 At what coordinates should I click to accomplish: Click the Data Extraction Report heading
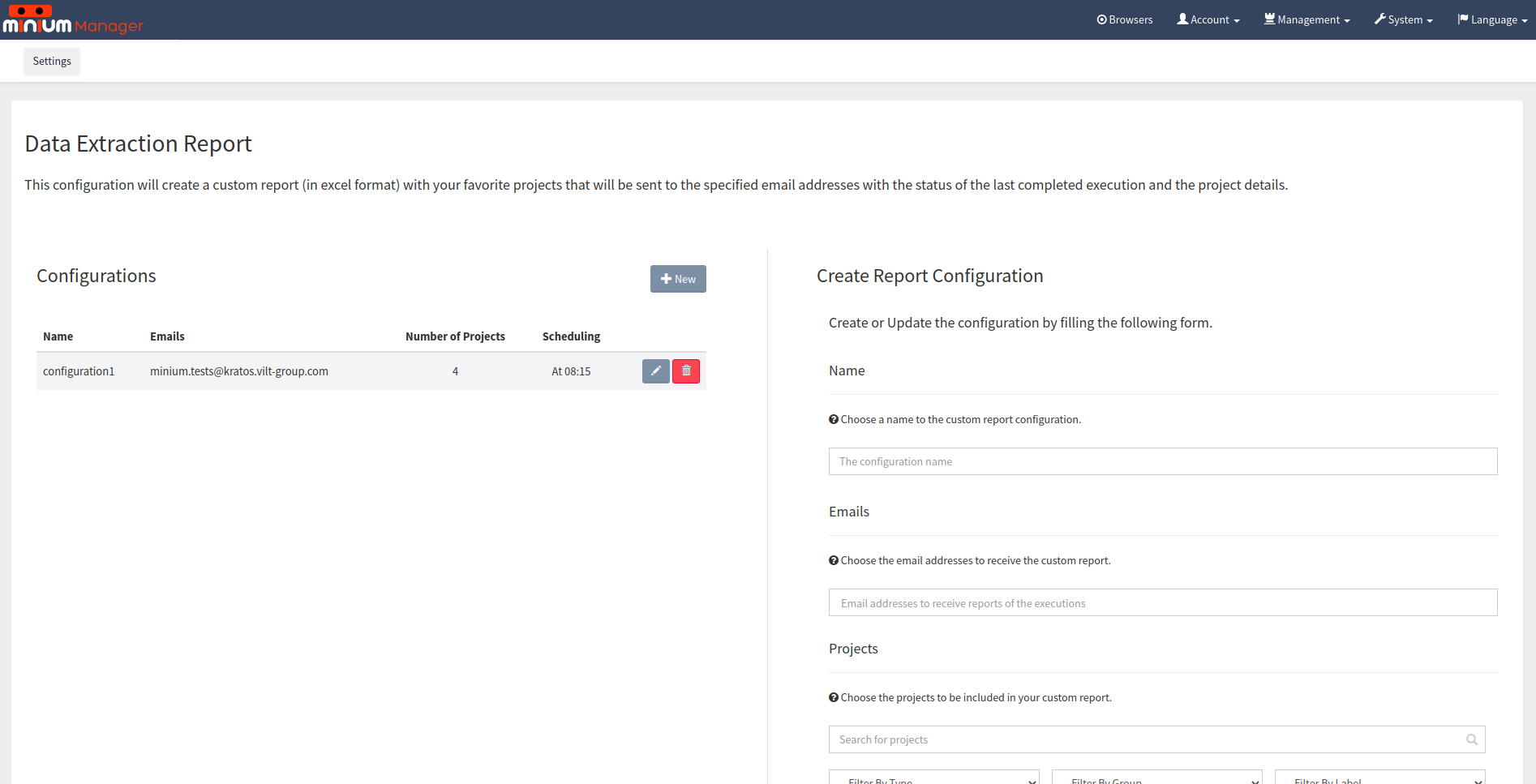click(139, 144)
